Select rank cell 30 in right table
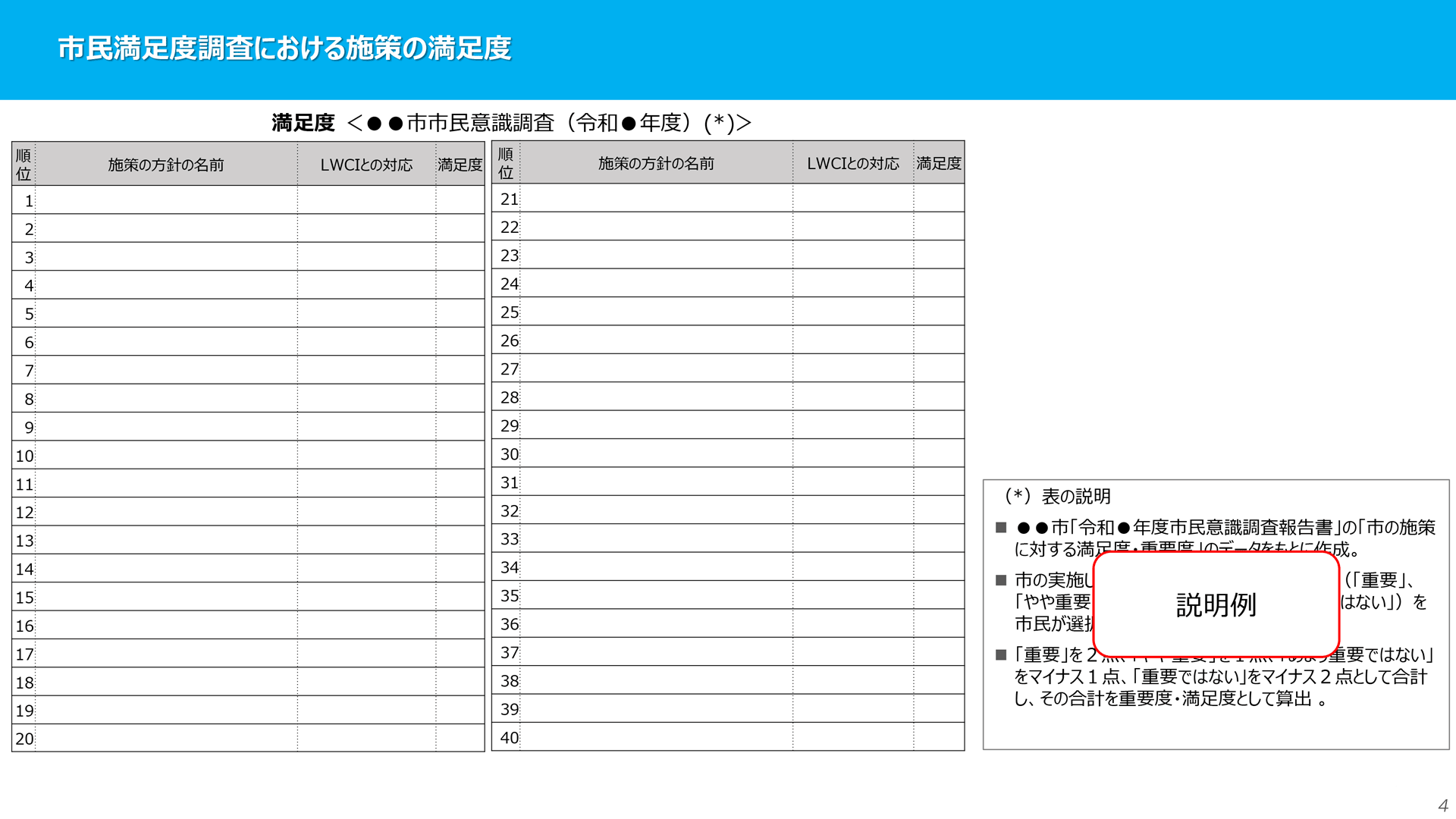The image size is (1456, 819). tap(507, 454)
